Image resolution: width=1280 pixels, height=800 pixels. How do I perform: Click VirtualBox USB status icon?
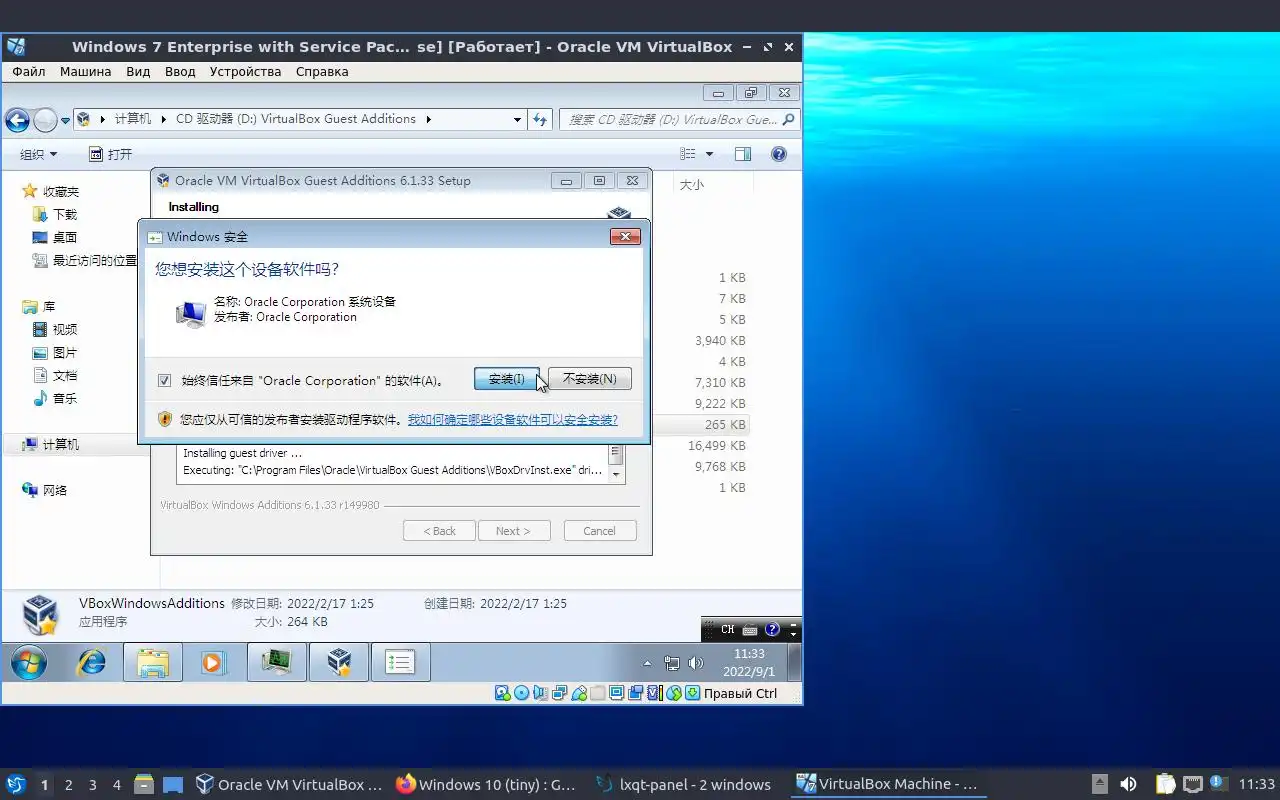[x=579, y=693]
